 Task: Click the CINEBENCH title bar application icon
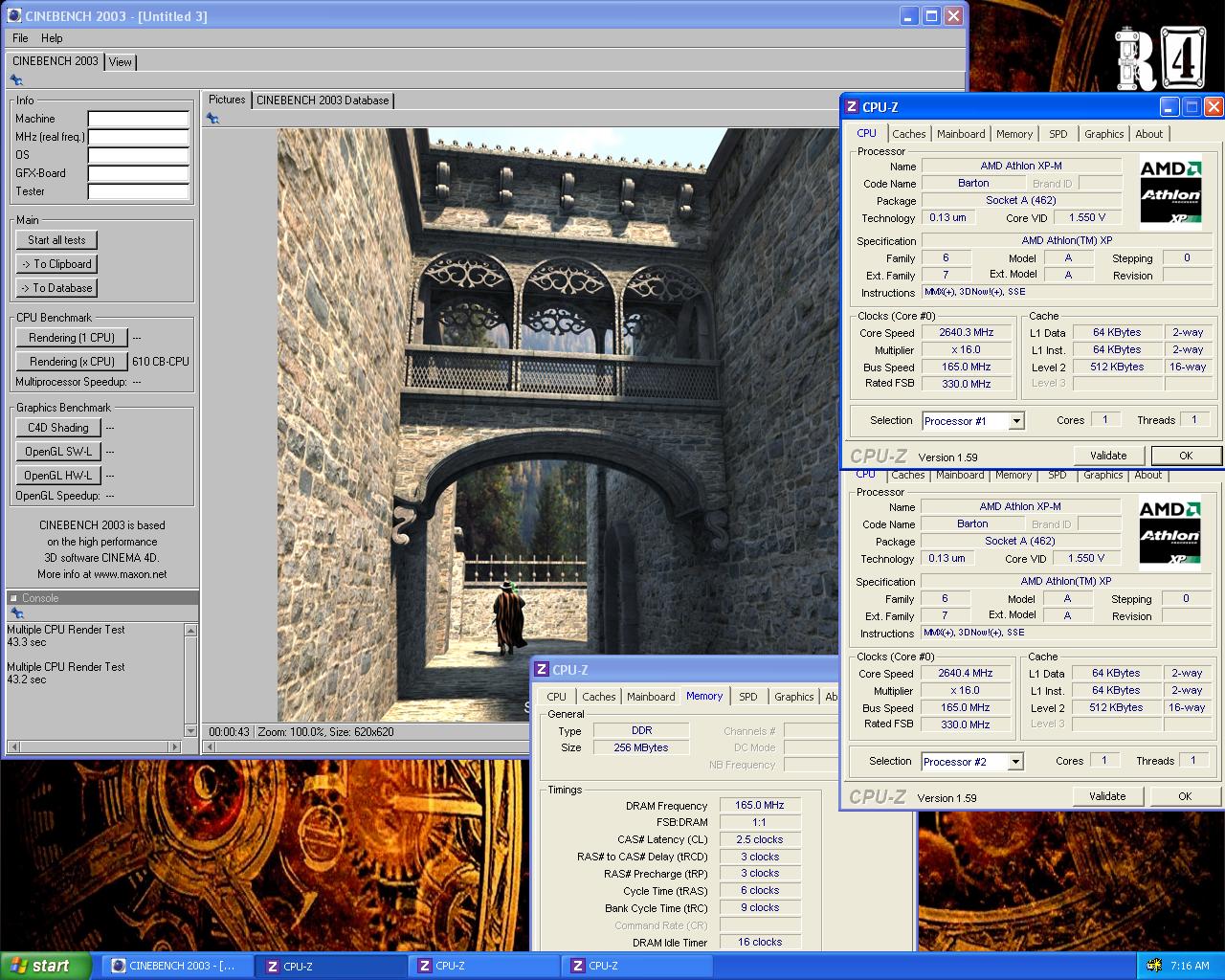tap(14, 16)
